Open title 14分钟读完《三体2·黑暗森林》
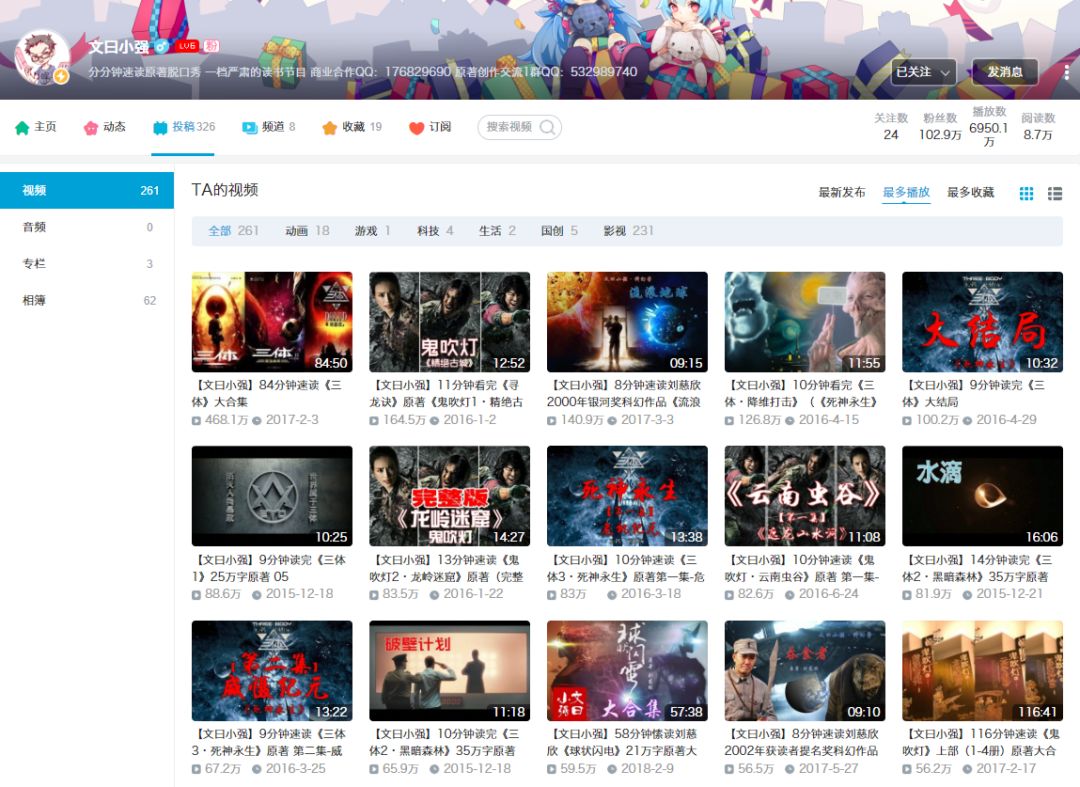1080x787 pixels. tap(977, 568)
